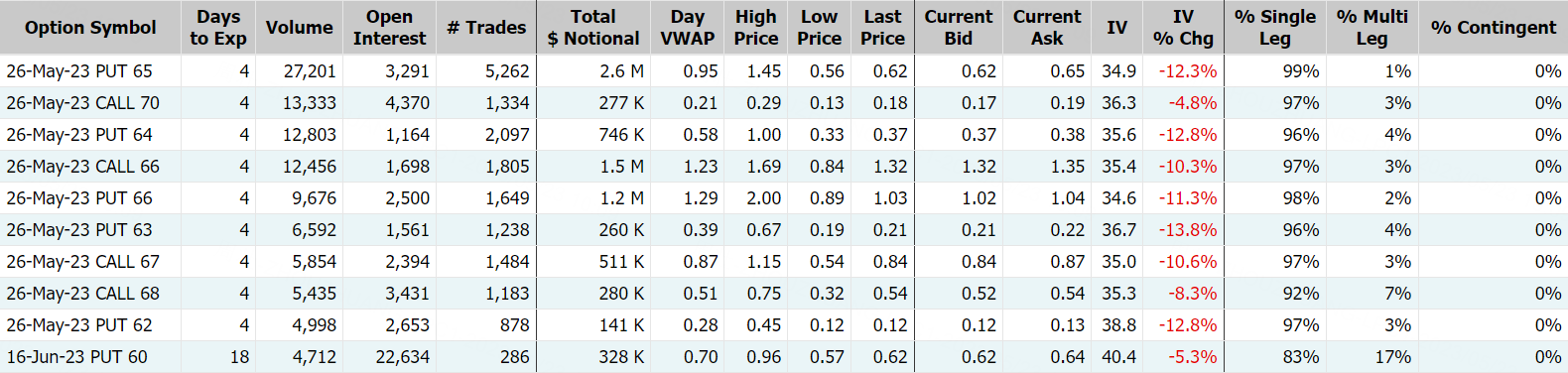The width and height of the screenshot is (1568, 373).
Task: Click the % Contingent column header
Action: coord(1494,28)
